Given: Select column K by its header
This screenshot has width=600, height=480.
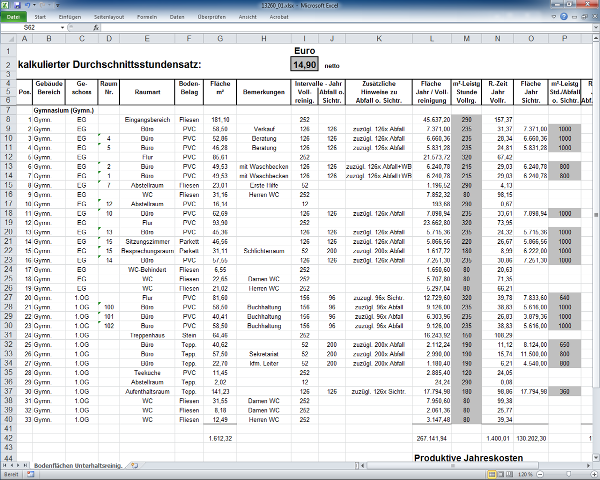Looking at the screenshot, I should pyautogui.click(x=380, y=39).
